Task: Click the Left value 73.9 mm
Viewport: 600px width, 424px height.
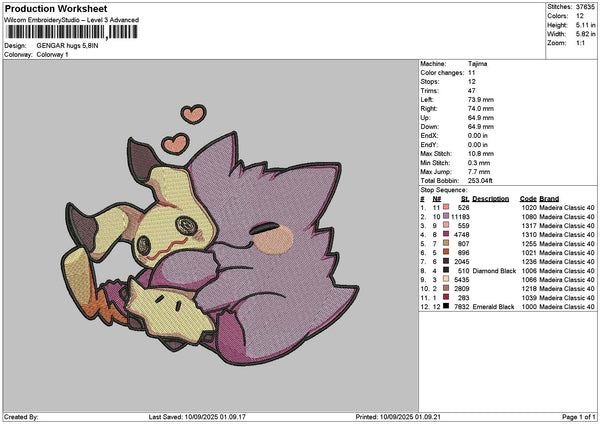Action: [x=481, y=99]
